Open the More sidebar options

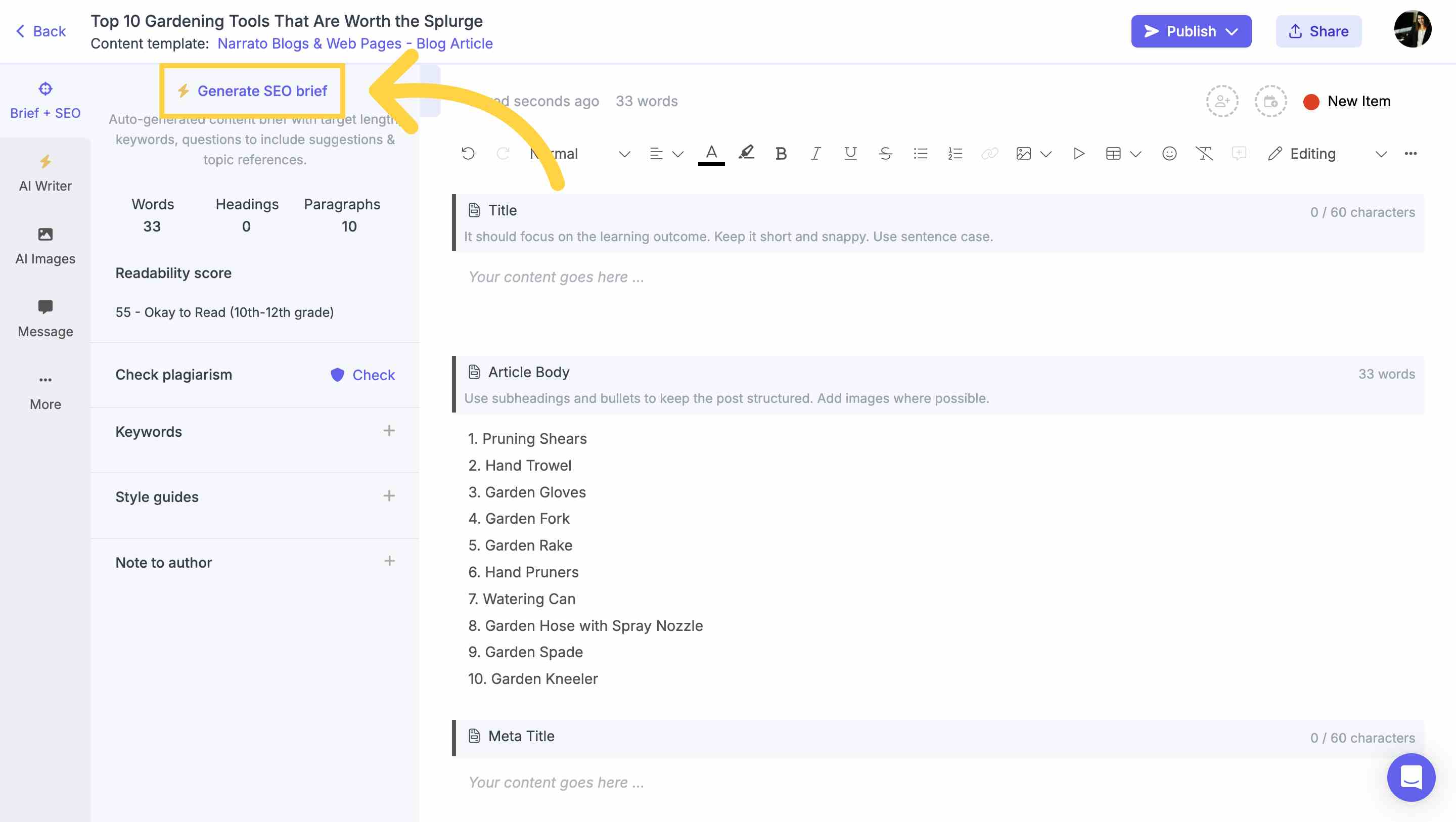click(x=45, y=392)
